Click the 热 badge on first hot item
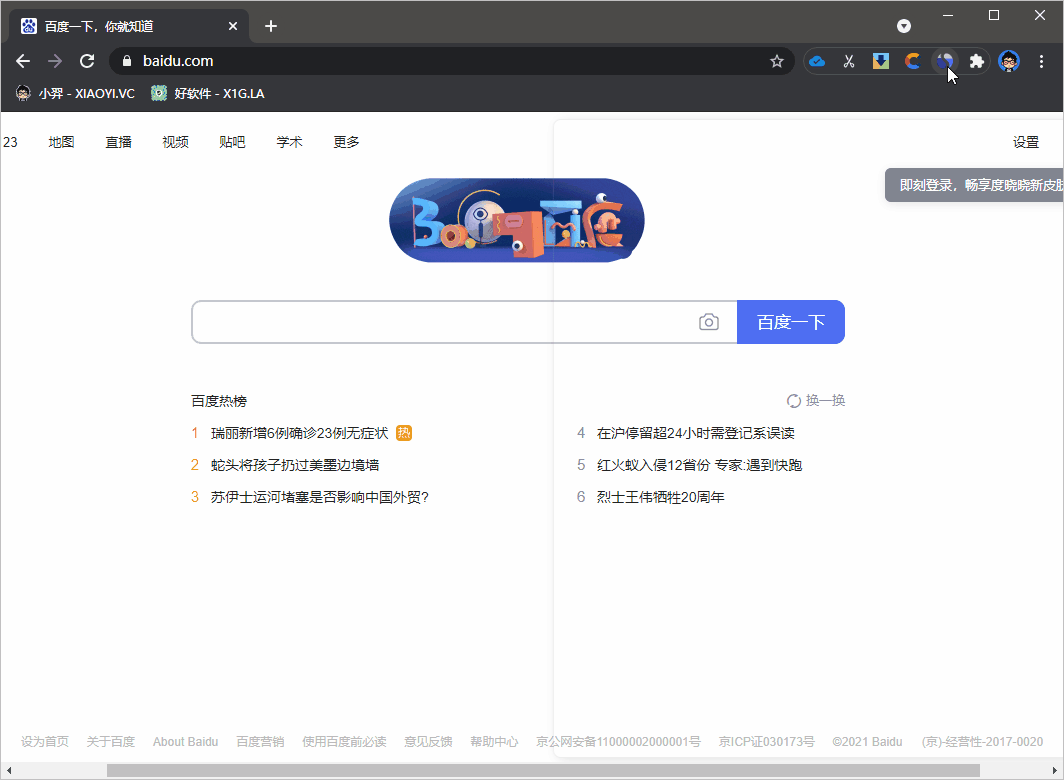The width and height of the screenshot is (1064, 780). [x=404, y=433]
